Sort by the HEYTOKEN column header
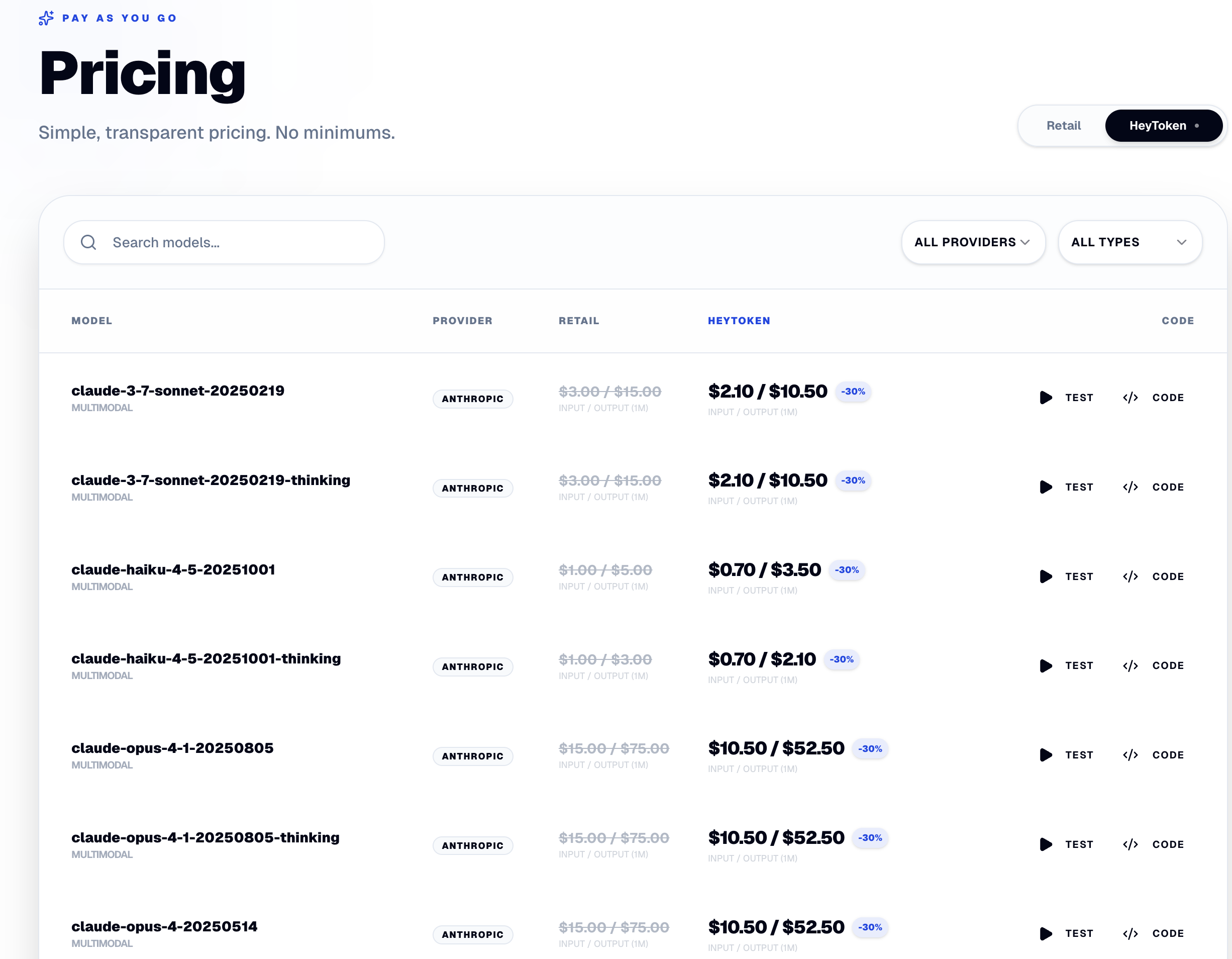 739,321
